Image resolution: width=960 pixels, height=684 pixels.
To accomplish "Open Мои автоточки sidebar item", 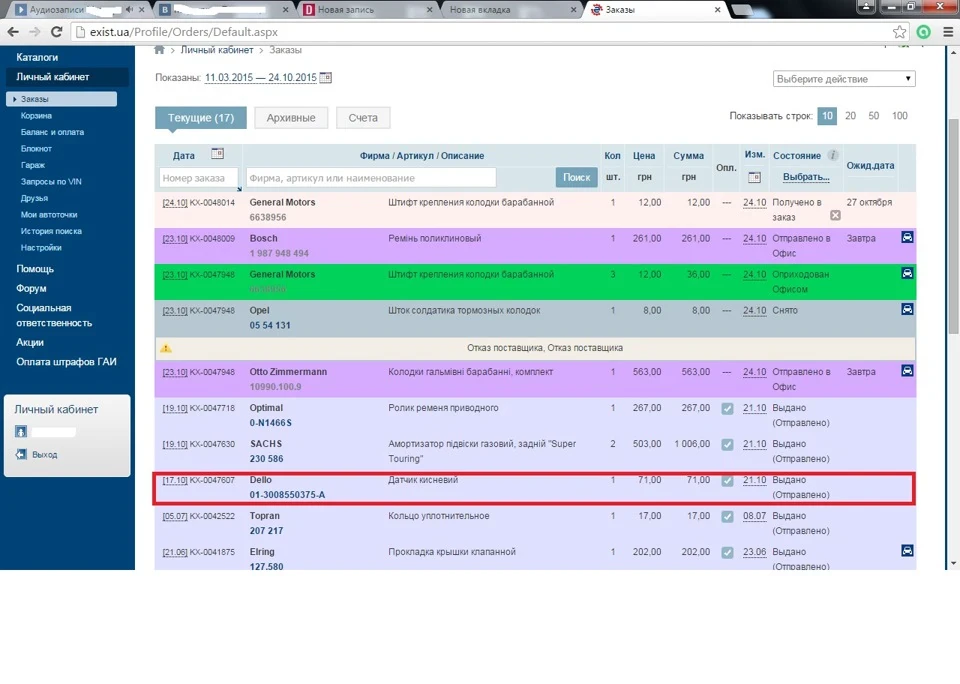I will (49, 215).
